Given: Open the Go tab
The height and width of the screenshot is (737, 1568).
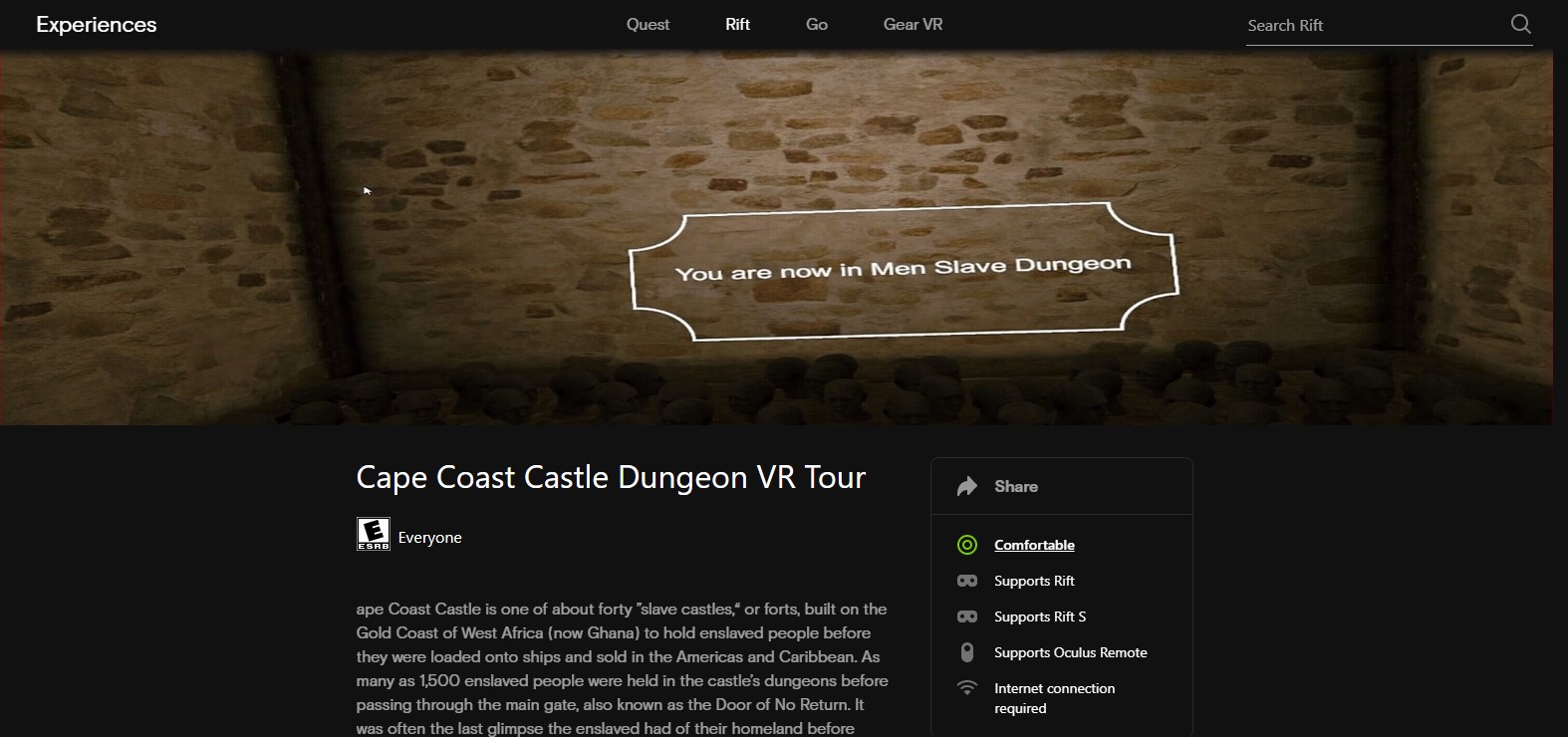Looking at the screenshot, I should point(817,24).
